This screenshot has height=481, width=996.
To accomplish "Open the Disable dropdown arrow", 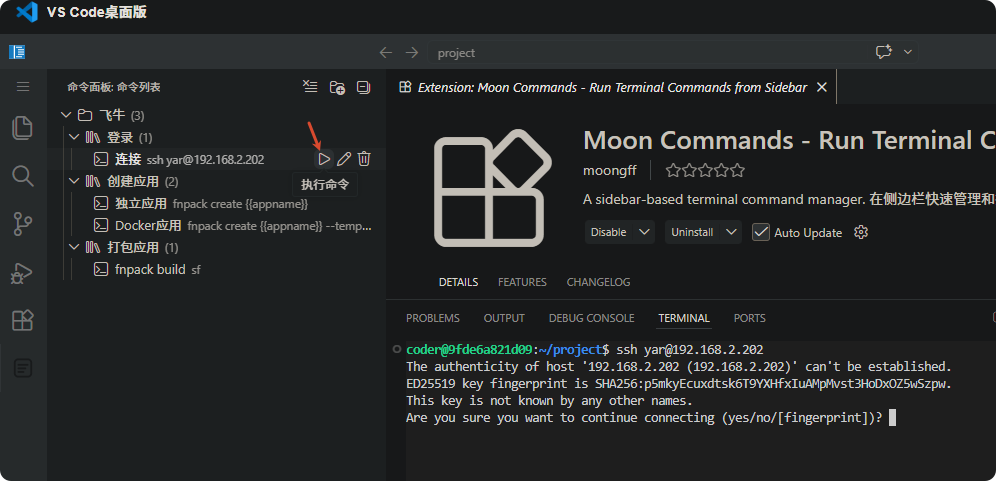I will [644, 232].
